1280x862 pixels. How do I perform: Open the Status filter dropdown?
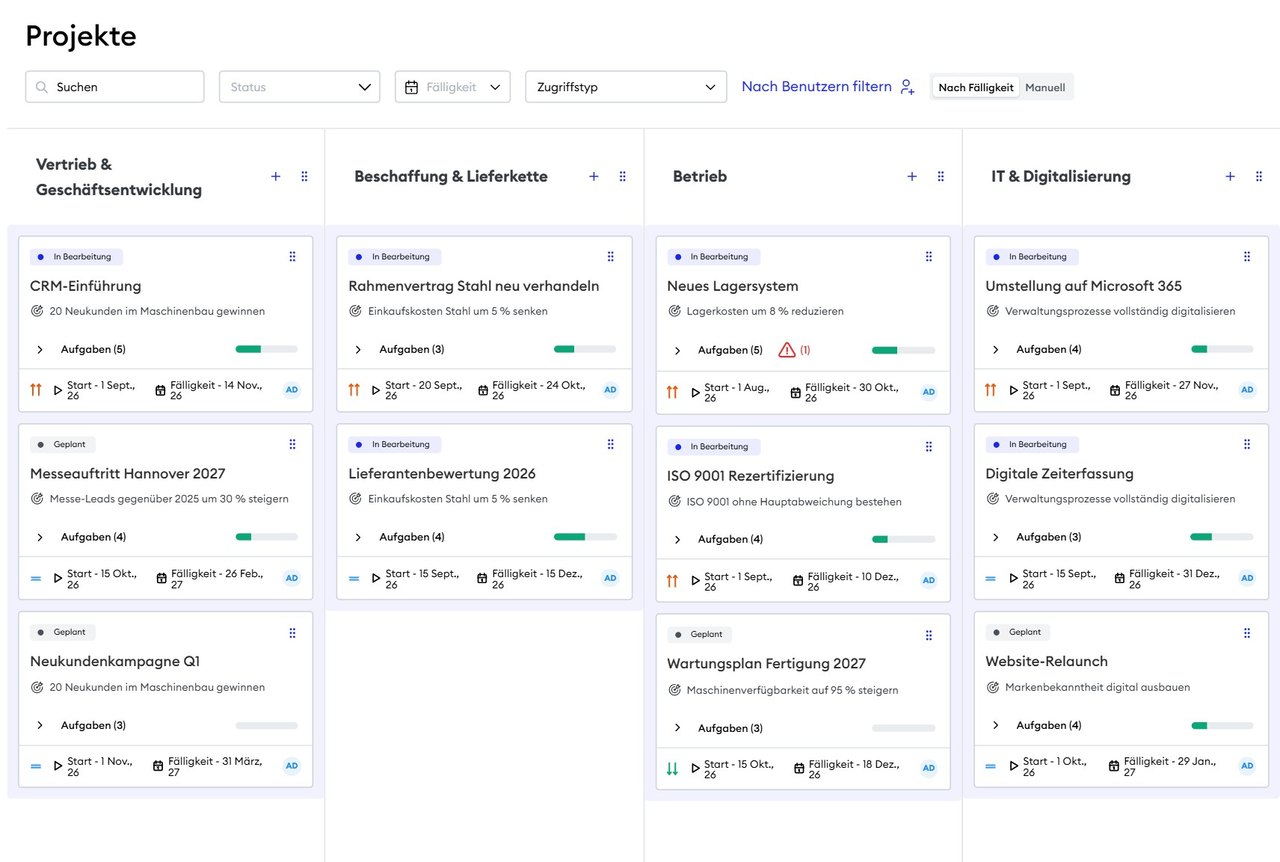(x=300, y=87)
